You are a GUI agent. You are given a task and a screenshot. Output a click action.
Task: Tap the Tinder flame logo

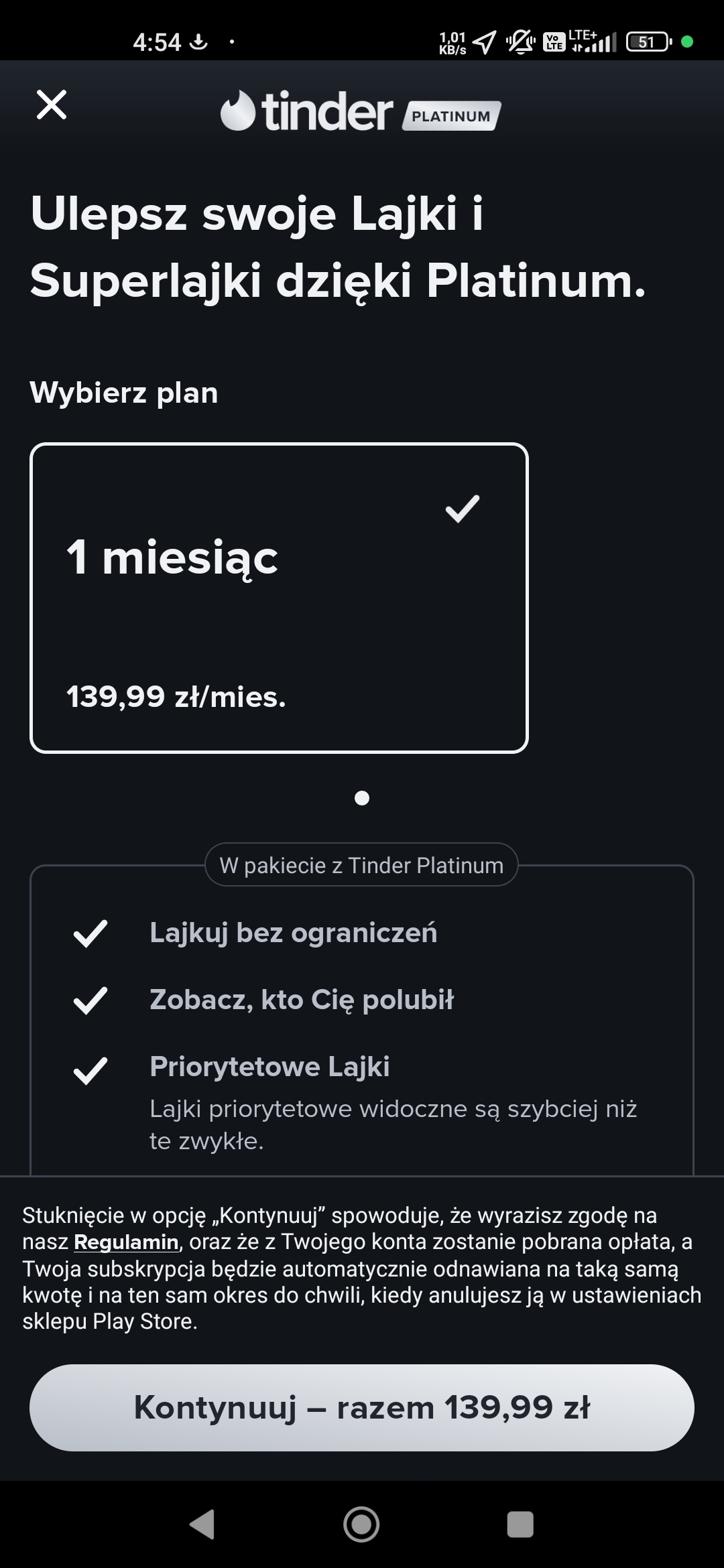pyautogui.click(x=238, y=111)
